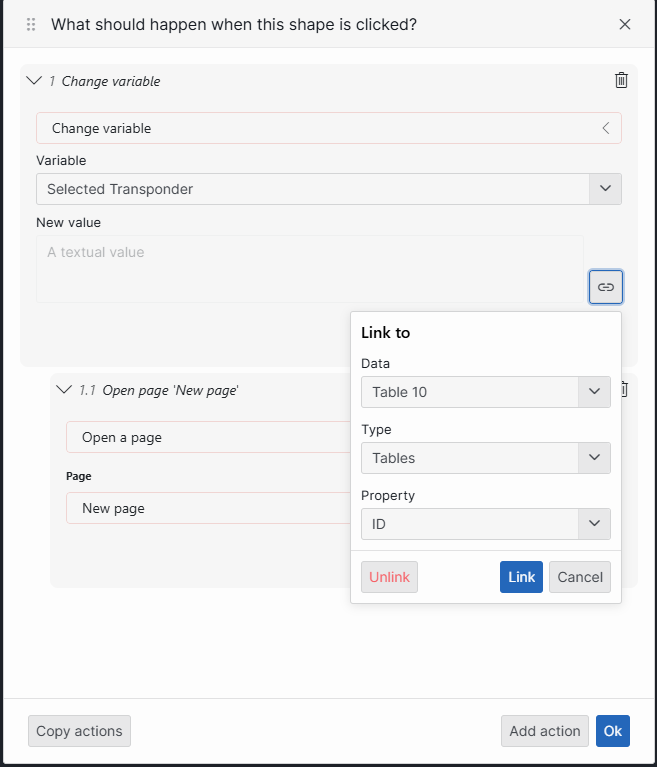Image resolution: width=657 pixels, height=767 pixels.
Task: Confirm with the blue Link button
Action: (521, 577)
